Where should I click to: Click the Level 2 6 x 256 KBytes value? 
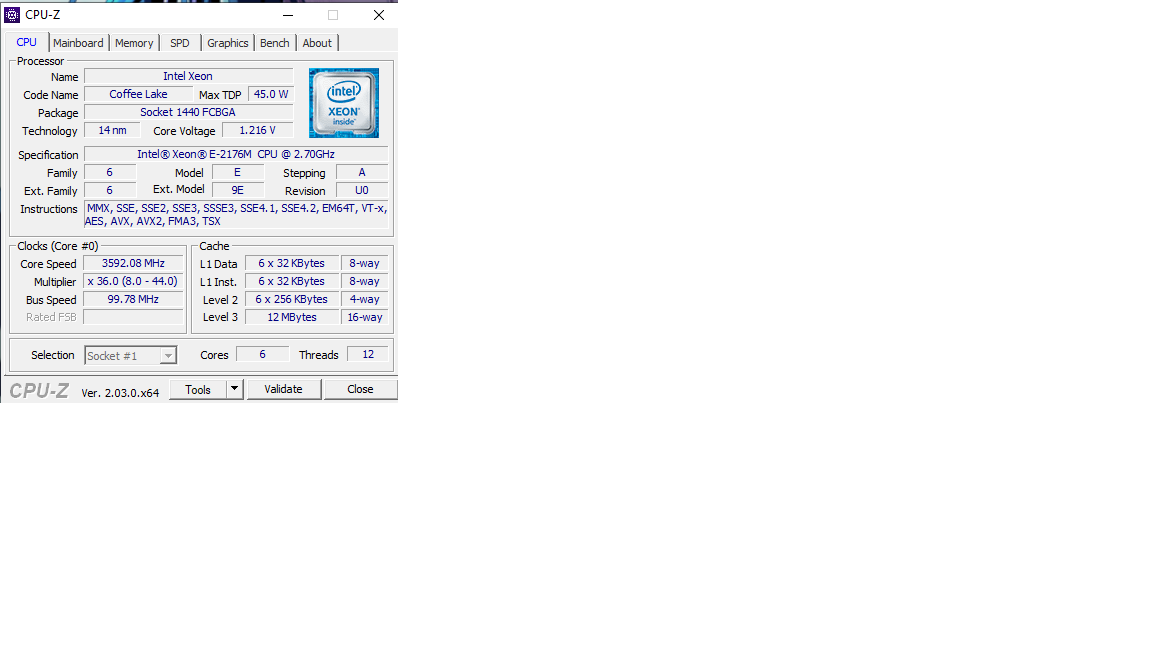[292, 299]
